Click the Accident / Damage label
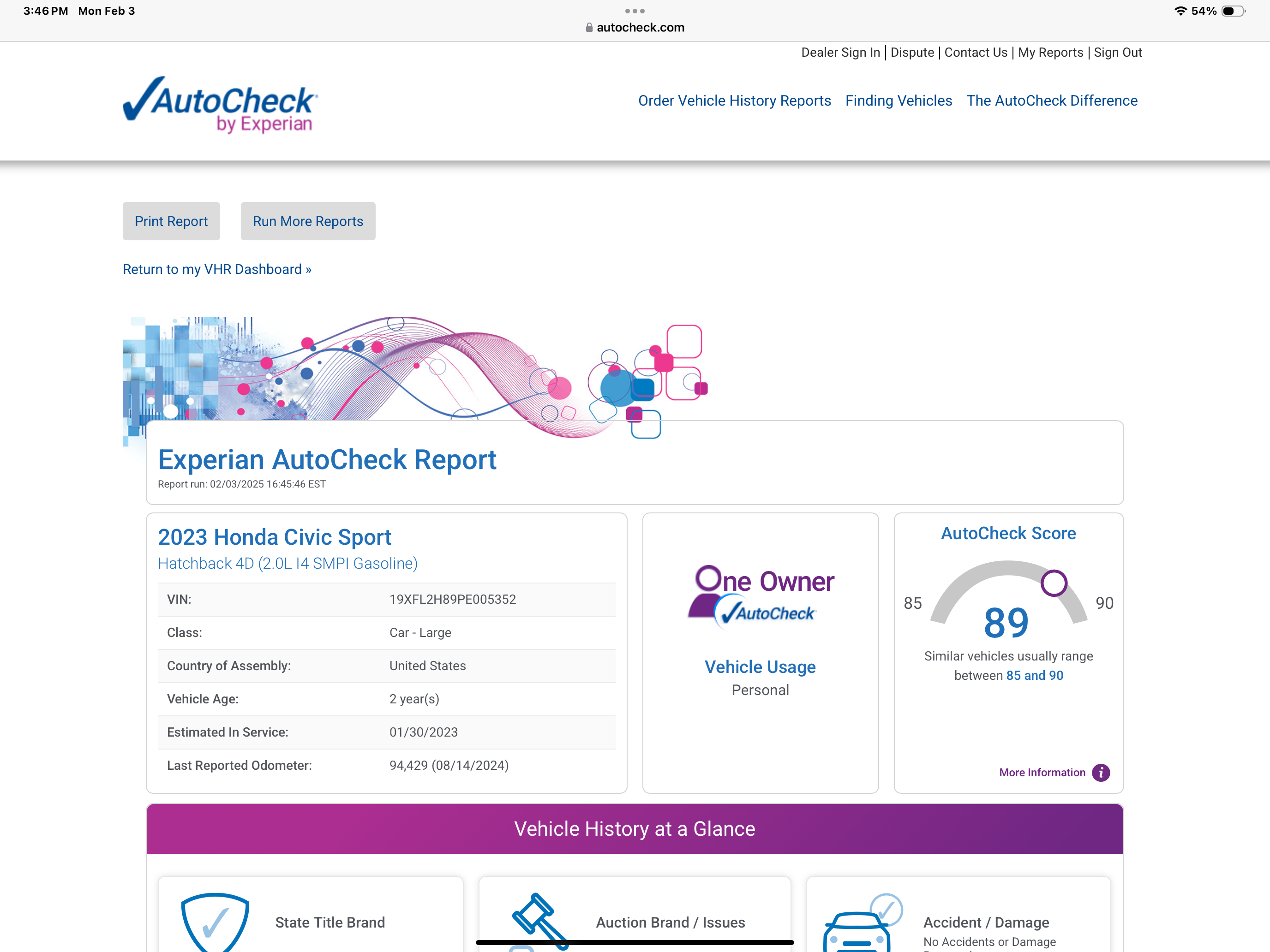Screen dimensions: 1270x952 coord(986,922)
